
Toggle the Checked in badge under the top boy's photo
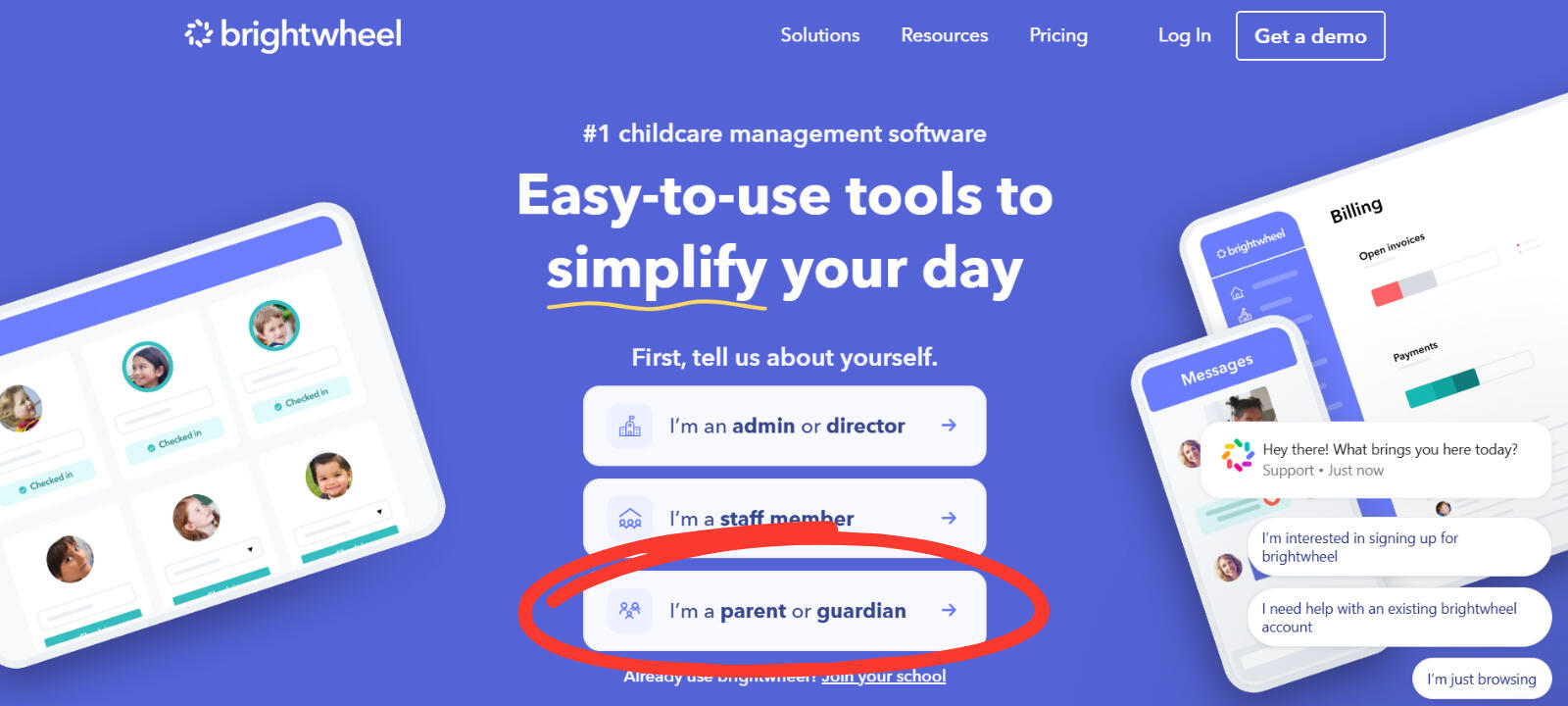pos(302,398)
